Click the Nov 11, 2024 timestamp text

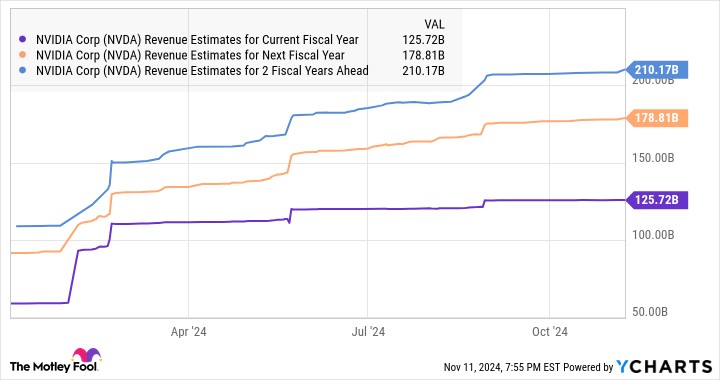[501, 367]
